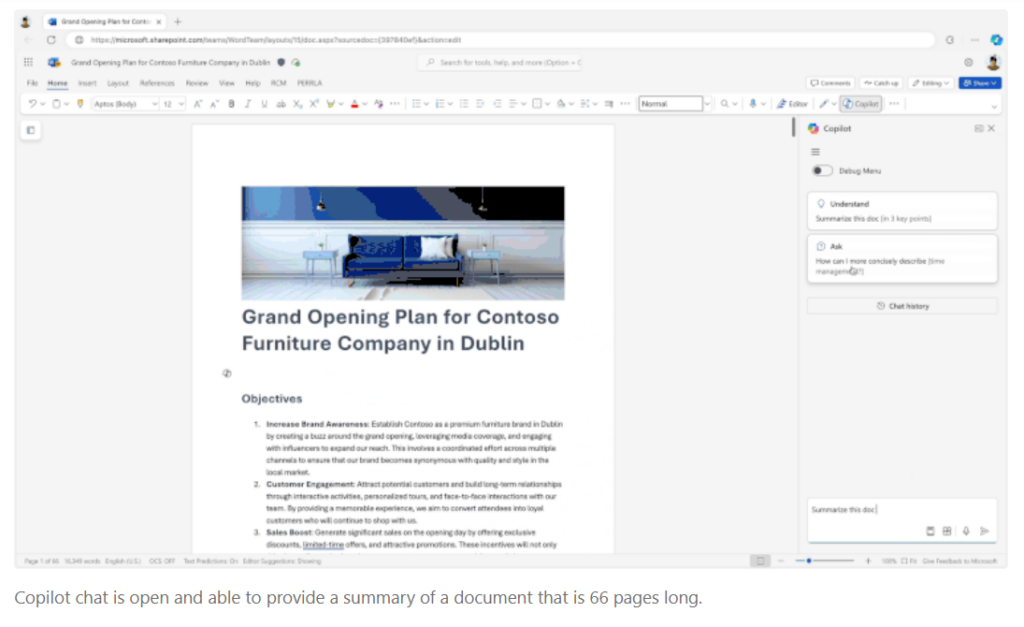Apply strikethrough formatting
This screenshot has width=1024, height=627.
(x=281, y=104)
